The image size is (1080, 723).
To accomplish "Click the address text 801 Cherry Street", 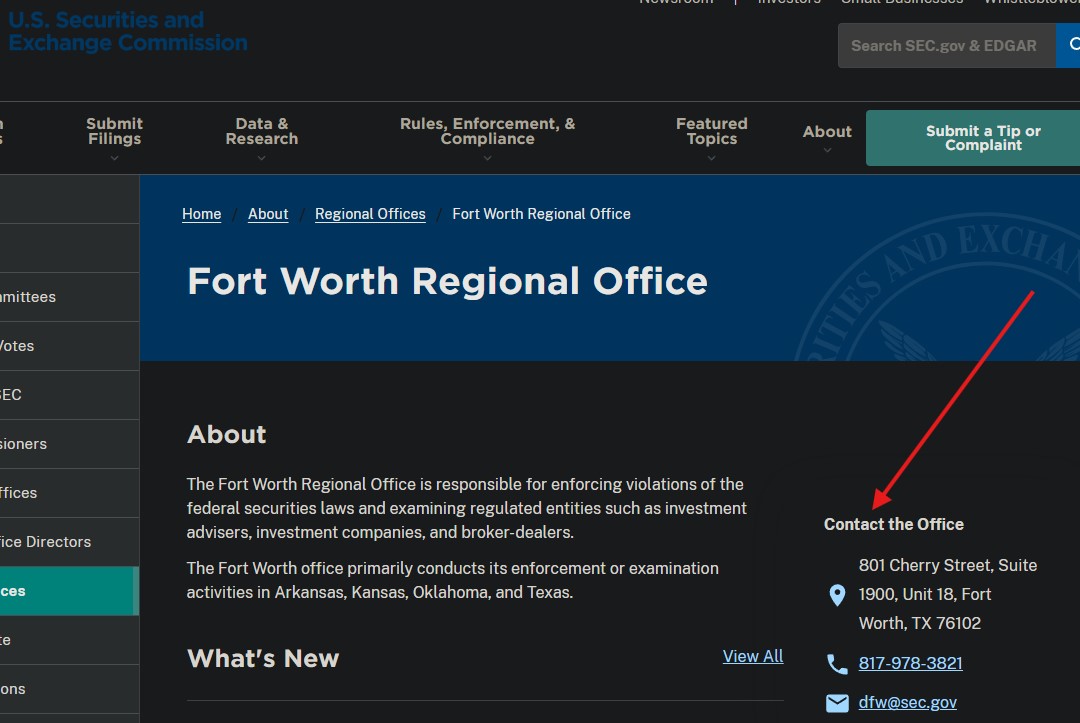I will click(x=948, y=594).
